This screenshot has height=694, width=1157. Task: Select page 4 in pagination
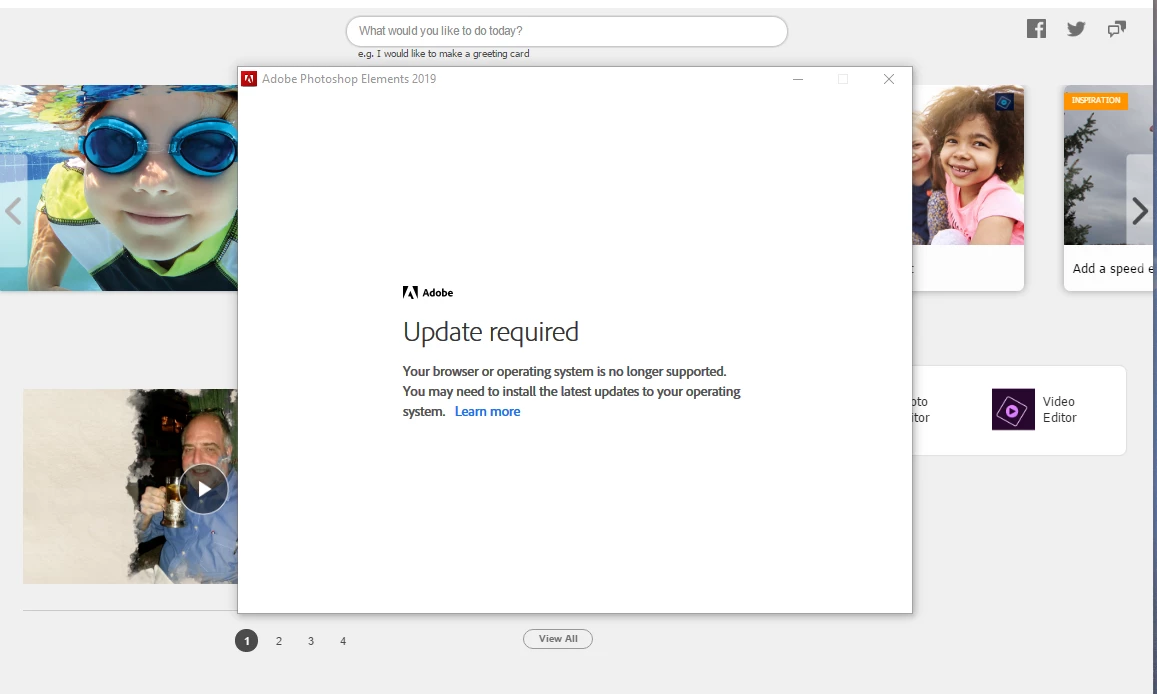[343, 641]
